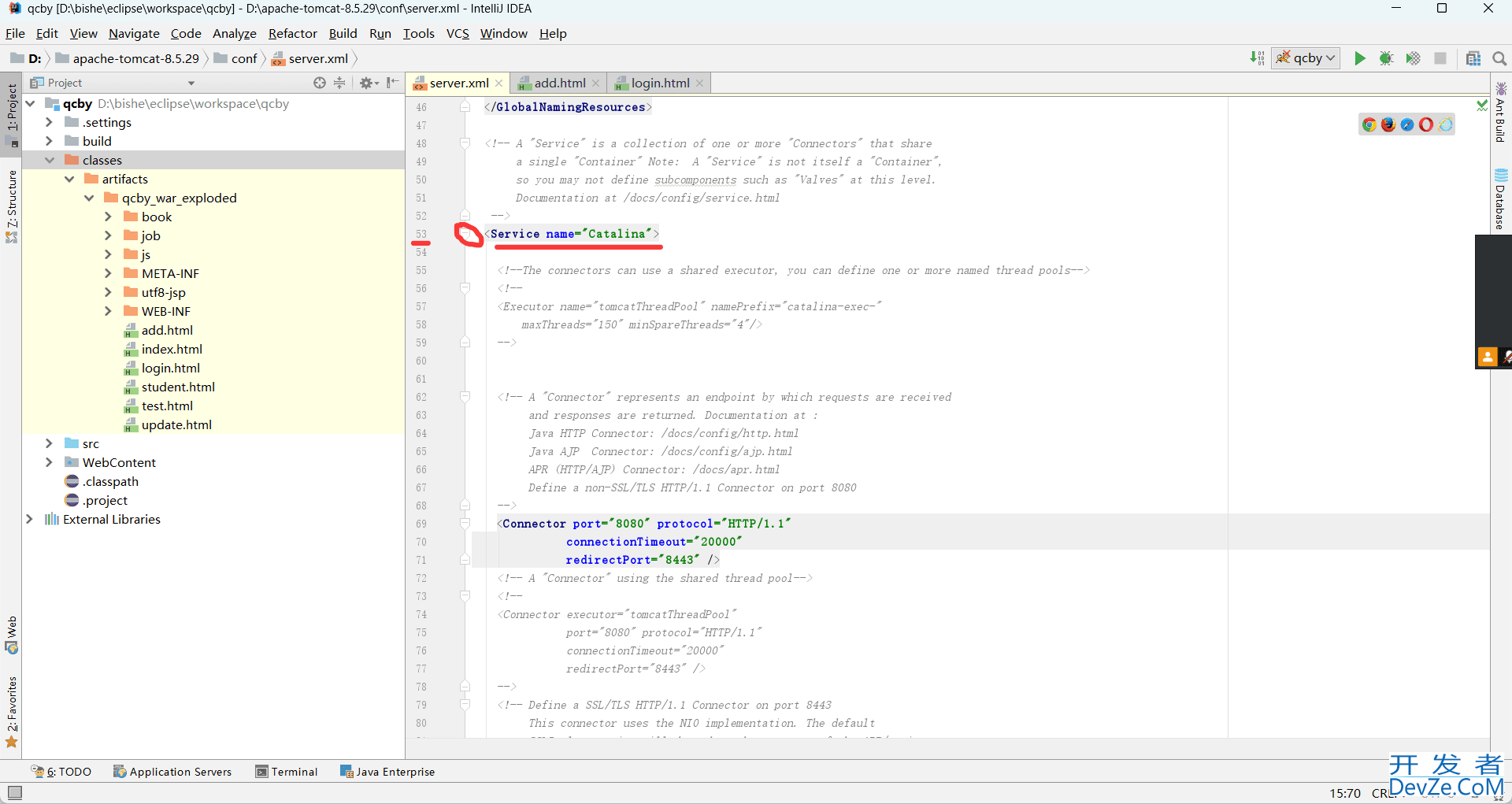Screen dimensions: 1512x804
Task: Expand the build folder
Action: tap(49, 141)
